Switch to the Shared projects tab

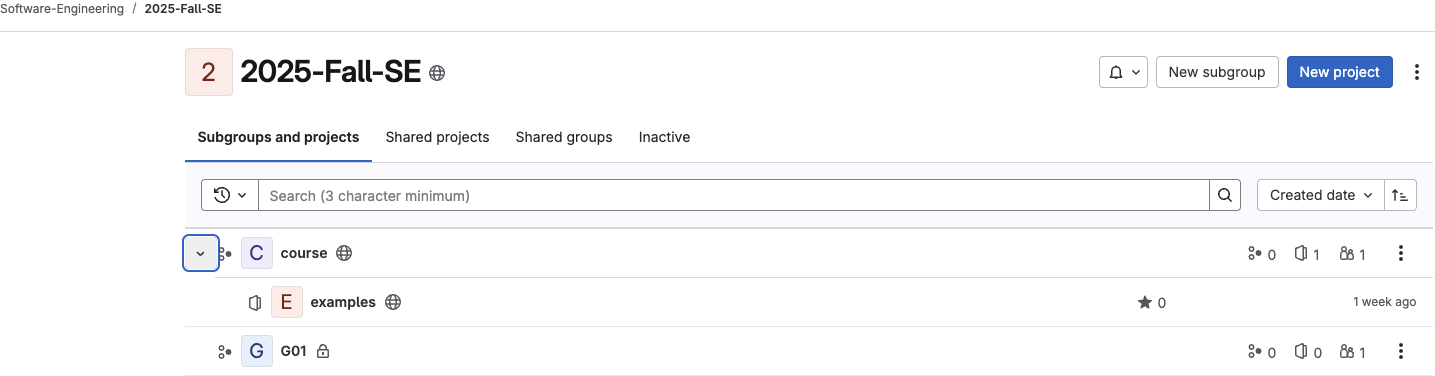[437, 137]
